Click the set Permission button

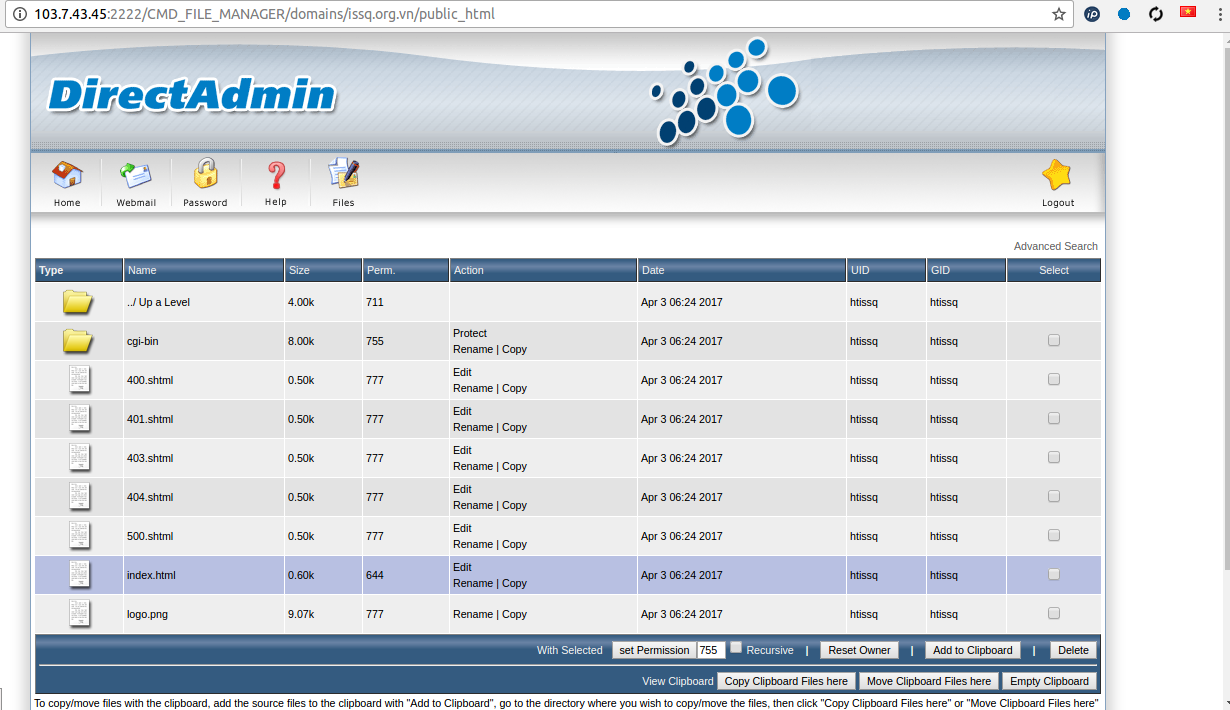(654, 650)
